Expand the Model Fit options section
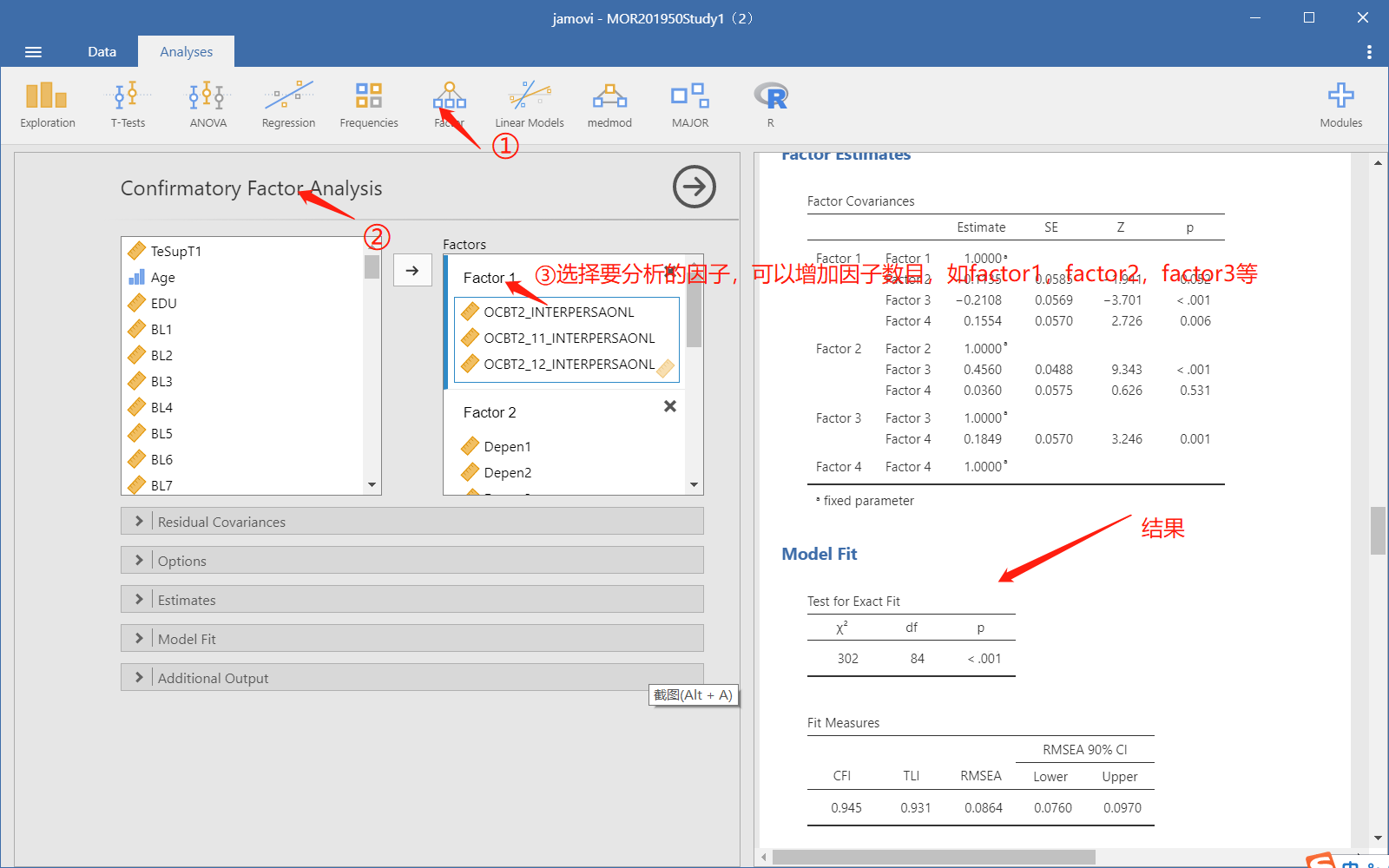 [412, 638]
